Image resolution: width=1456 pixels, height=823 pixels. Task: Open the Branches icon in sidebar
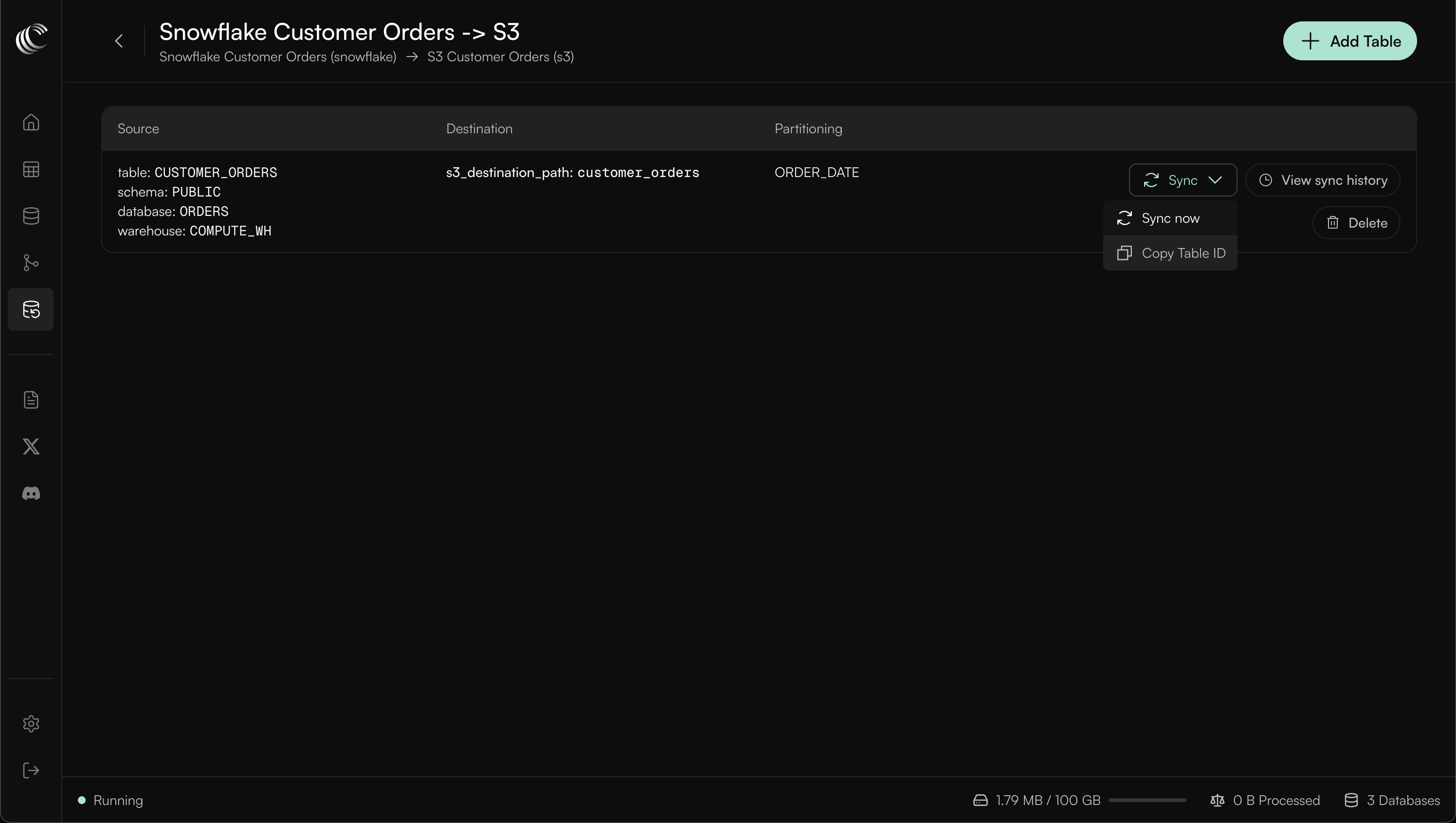coord(31,262)
